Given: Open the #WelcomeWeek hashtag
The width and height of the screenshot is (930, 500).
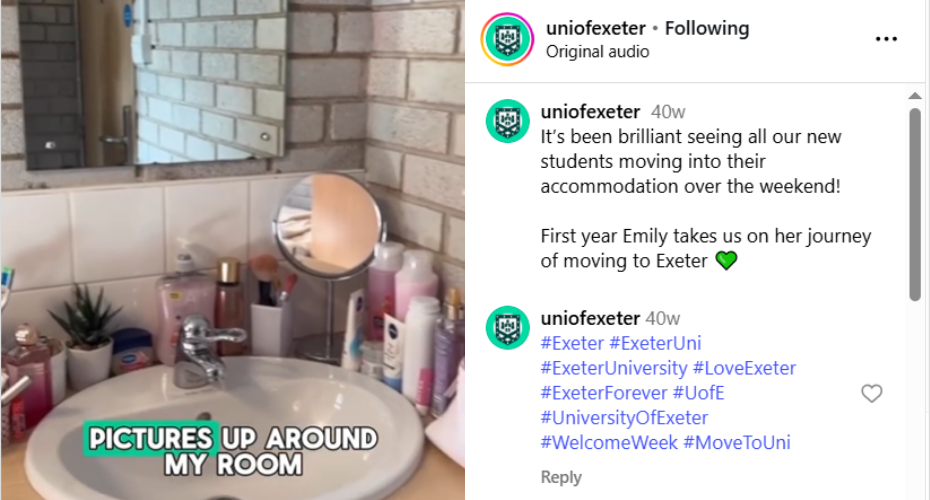Looking at the screenshot, I should click(x=609, y=443).
